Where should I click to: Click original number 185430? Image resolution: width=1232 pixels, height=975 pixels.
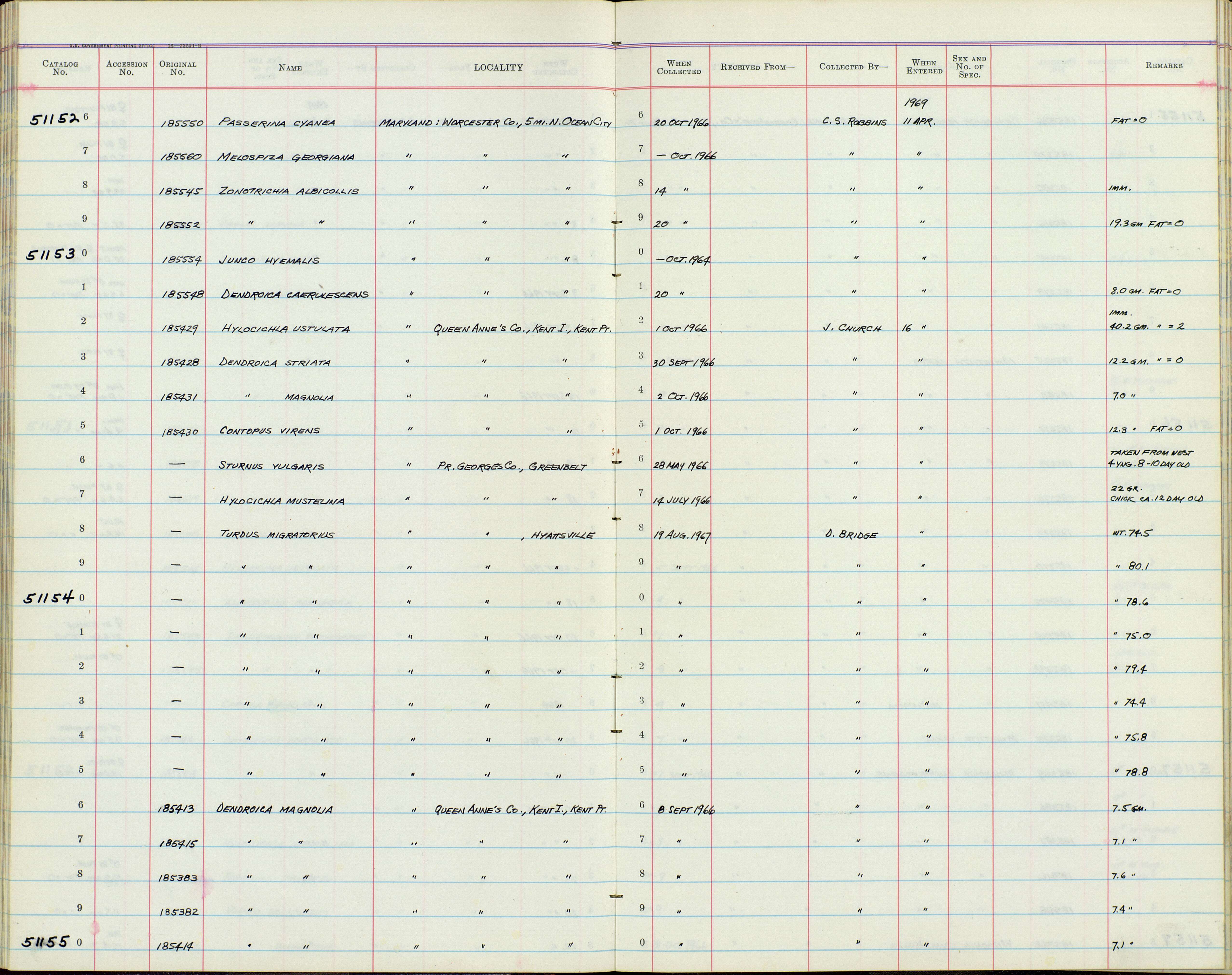point(180,432)
